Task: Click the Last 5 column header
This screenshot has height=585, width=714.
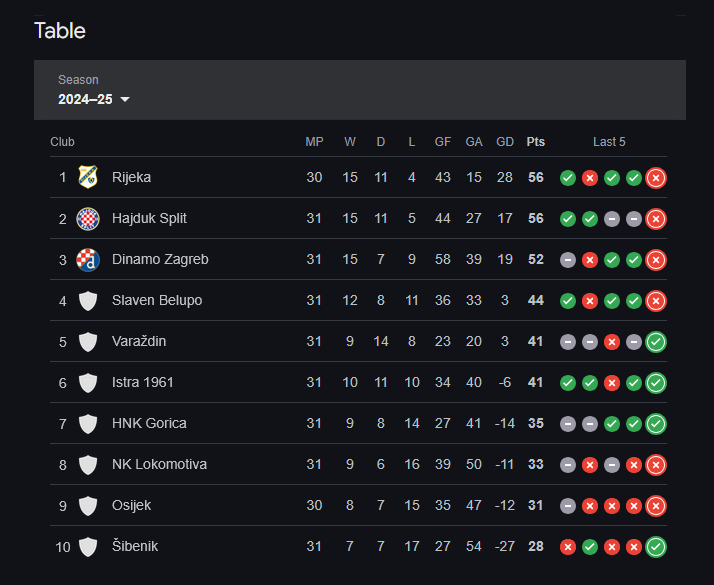Action: (x=609, y=142)
